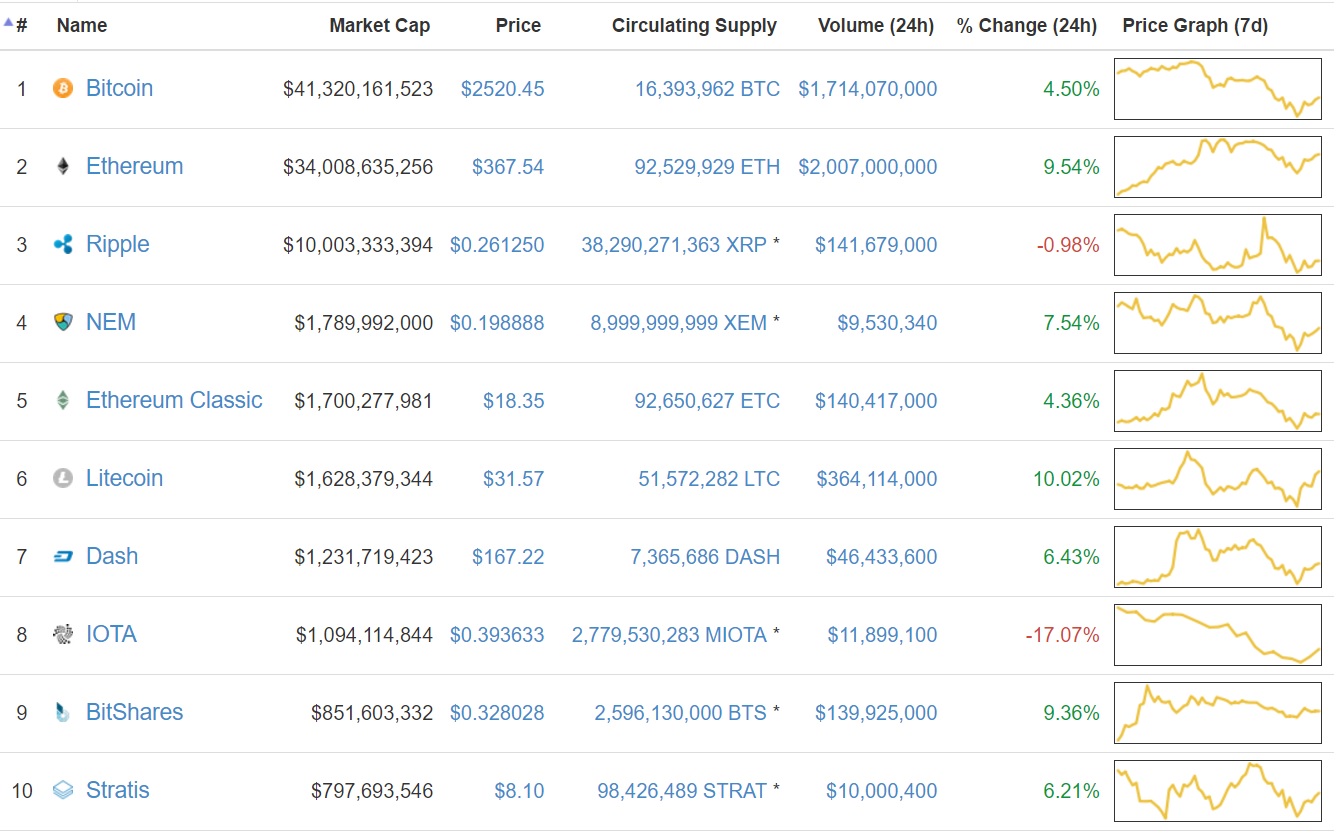This screenshot has width=1338, height=833.
Task: Click the BitShares coin logo
Action: click(62, 712)
